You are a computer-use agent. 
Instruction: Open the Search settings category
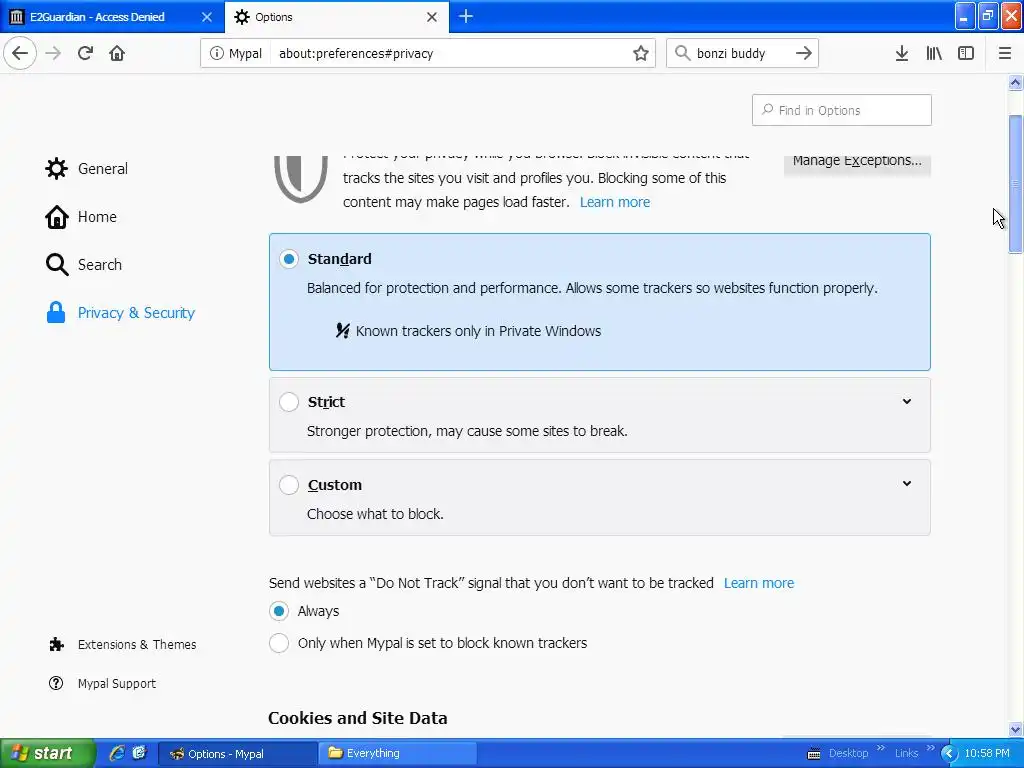(84, 264)
